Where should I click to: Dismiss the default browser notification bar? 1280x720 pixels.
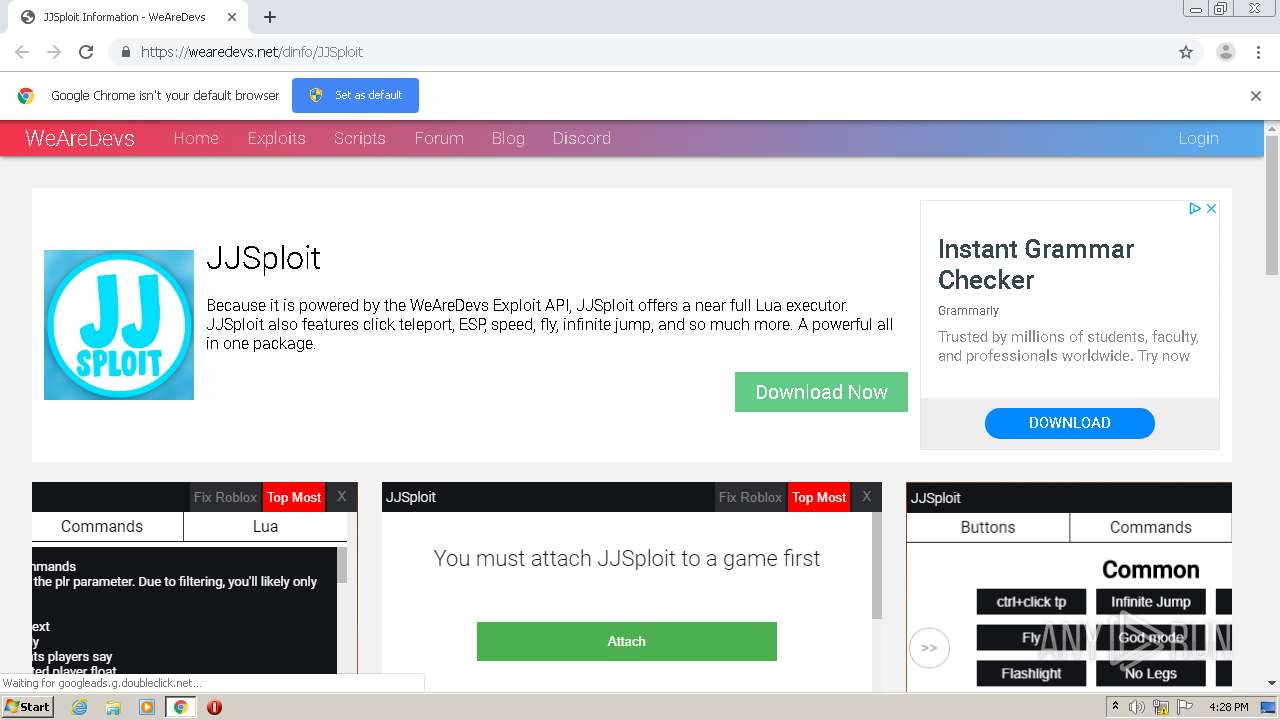[1256, 96]
